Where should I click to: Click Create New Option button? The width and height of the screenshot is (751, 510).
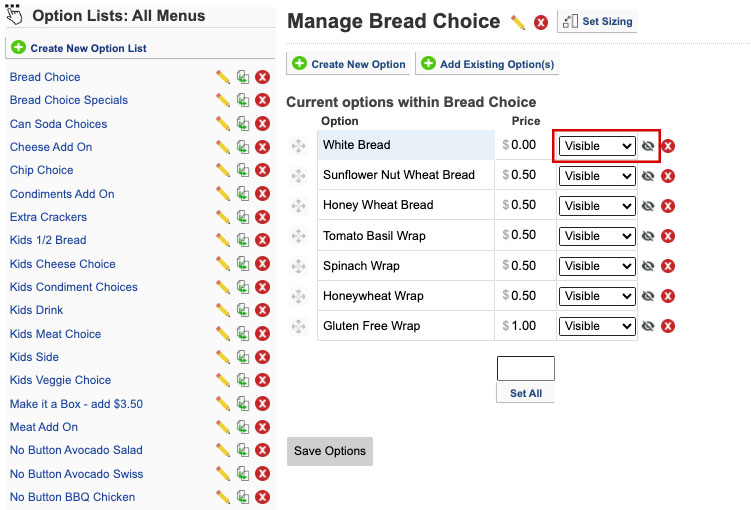(x=348, y=64)
